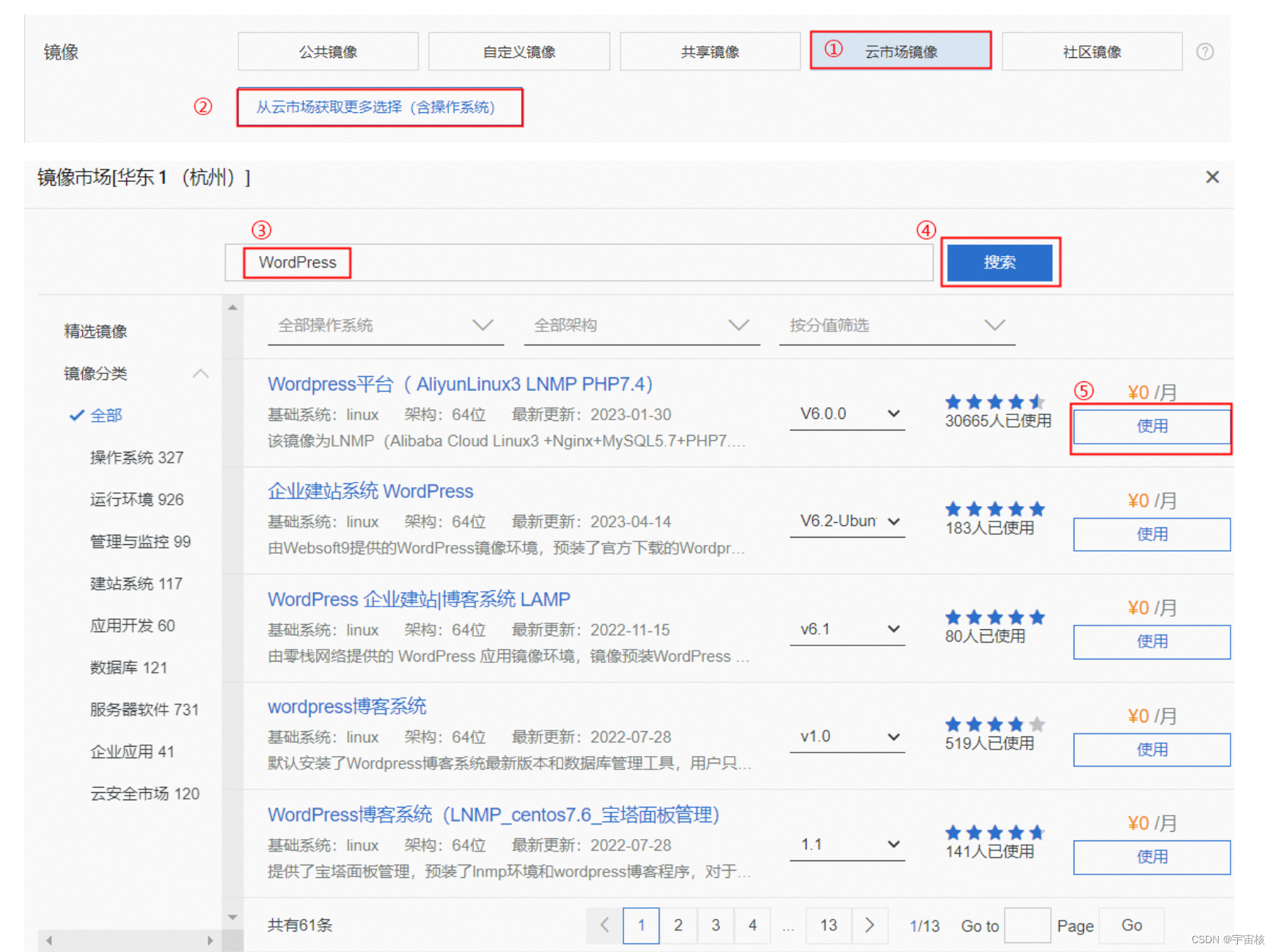Go to previous page arrow
Viewport: 1276px width, 952px height.
(604, 926)
